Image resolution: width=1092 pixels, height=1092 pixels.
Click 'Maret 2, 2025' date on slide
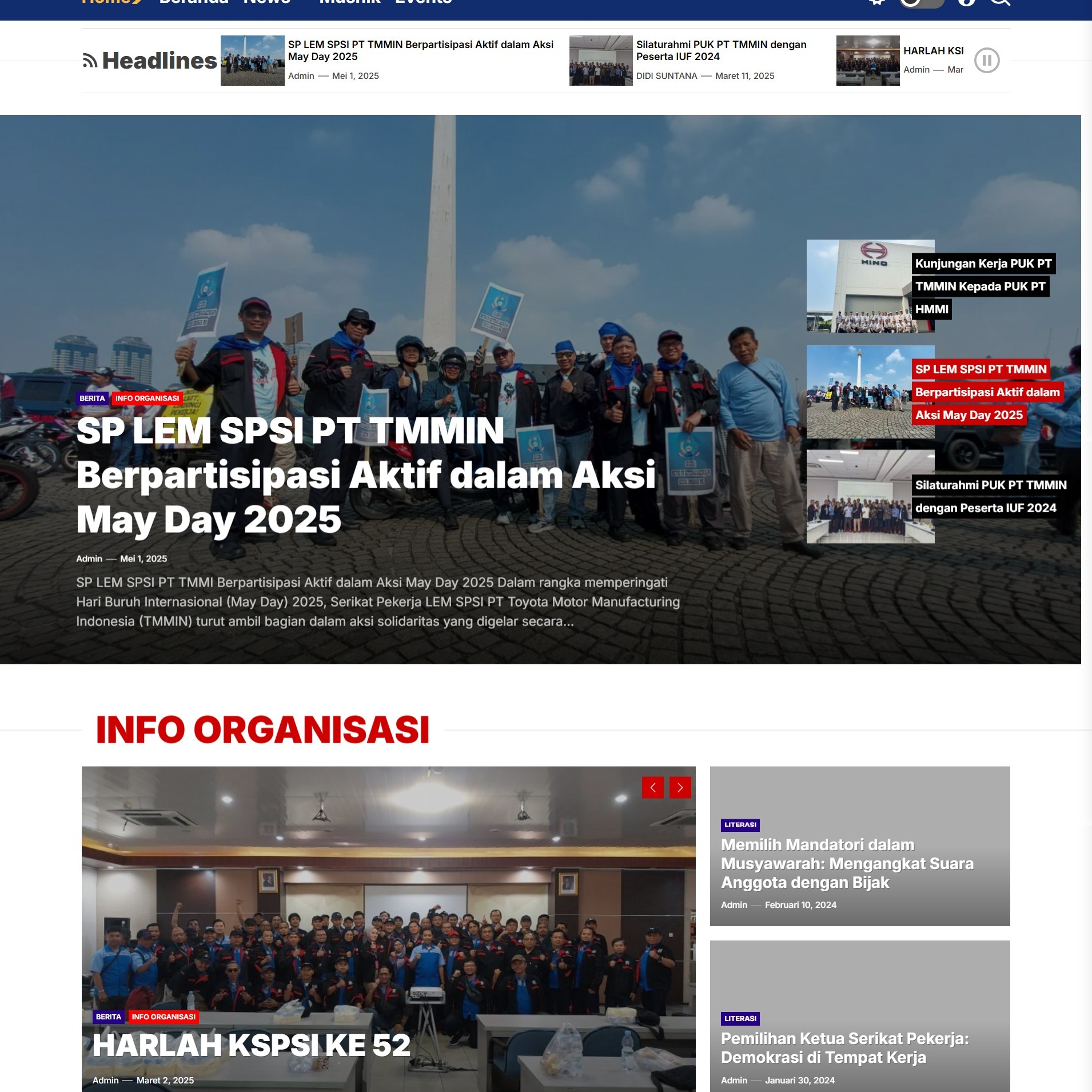click(165, 1080)
